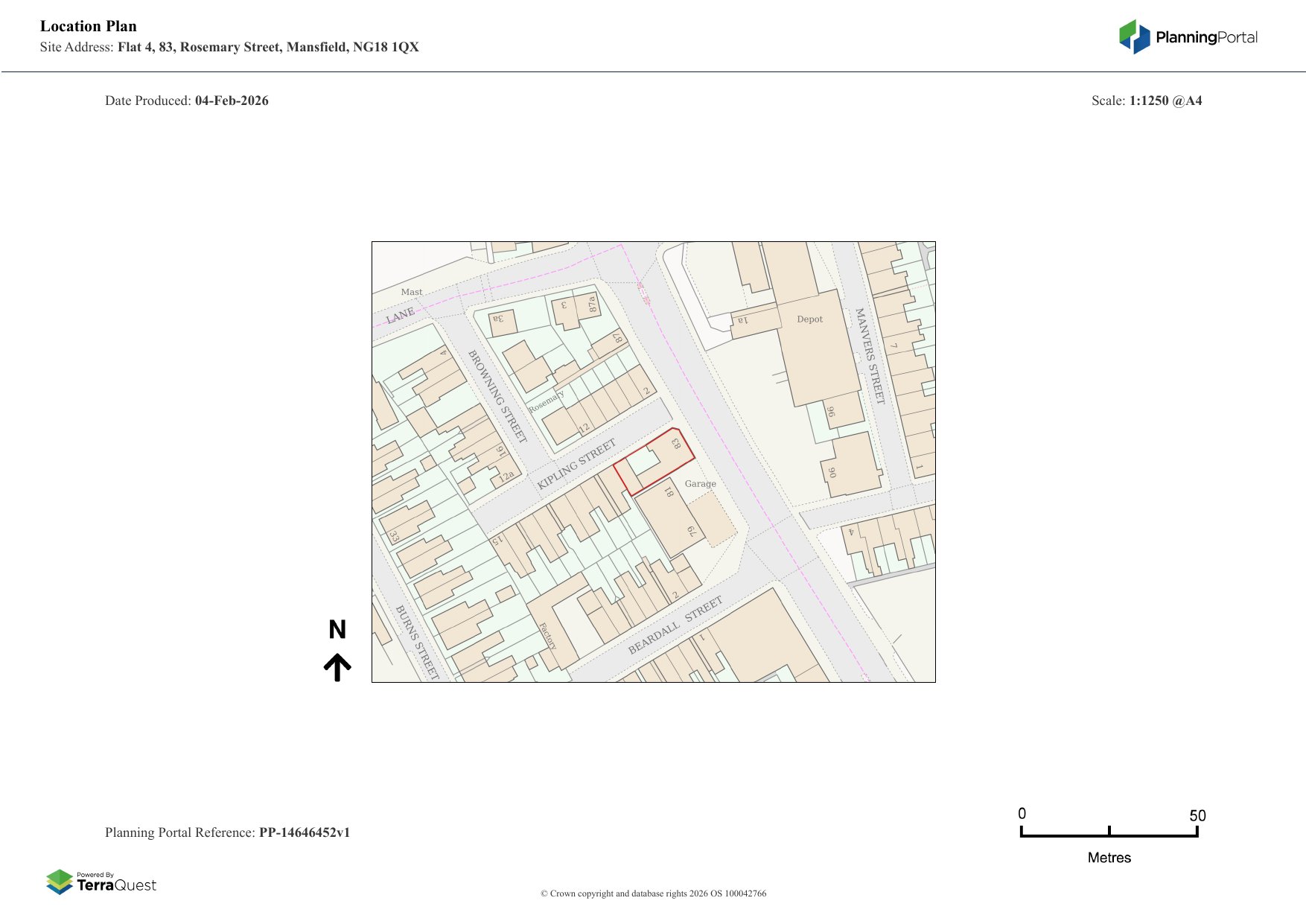Click the Browning Street road label
Screen dimensions: 1306x924
(x=497, y=395)
